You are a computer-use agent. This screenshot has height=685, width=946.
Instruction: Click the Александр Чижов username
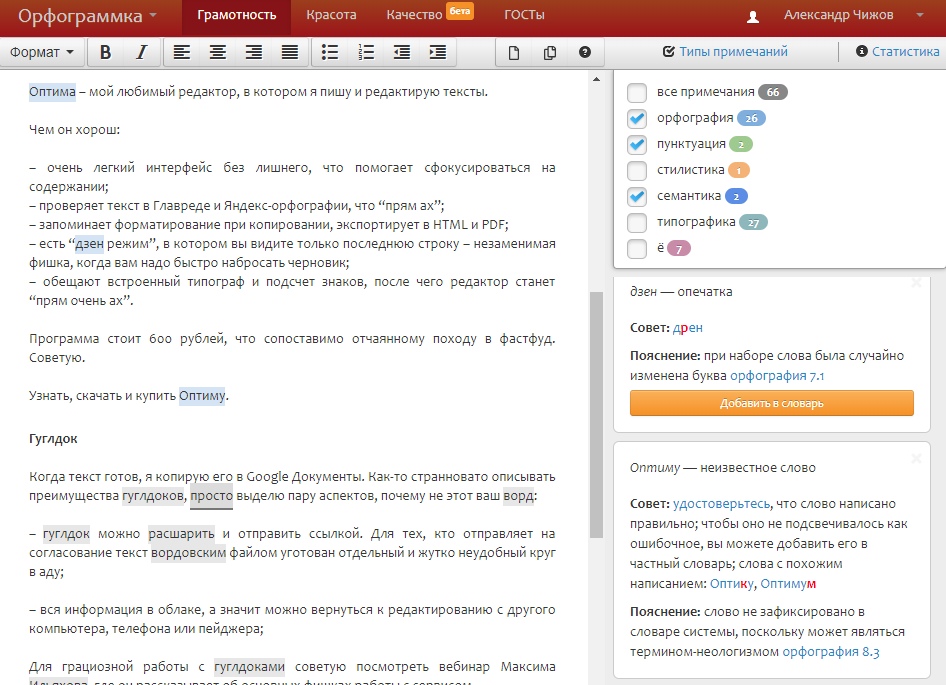pyautogui.click(x=839, y=15)
